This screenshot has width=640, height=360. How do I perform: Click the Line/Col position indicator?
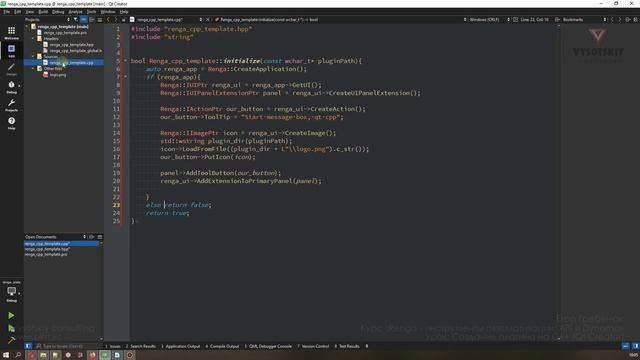tap(535, 20)
